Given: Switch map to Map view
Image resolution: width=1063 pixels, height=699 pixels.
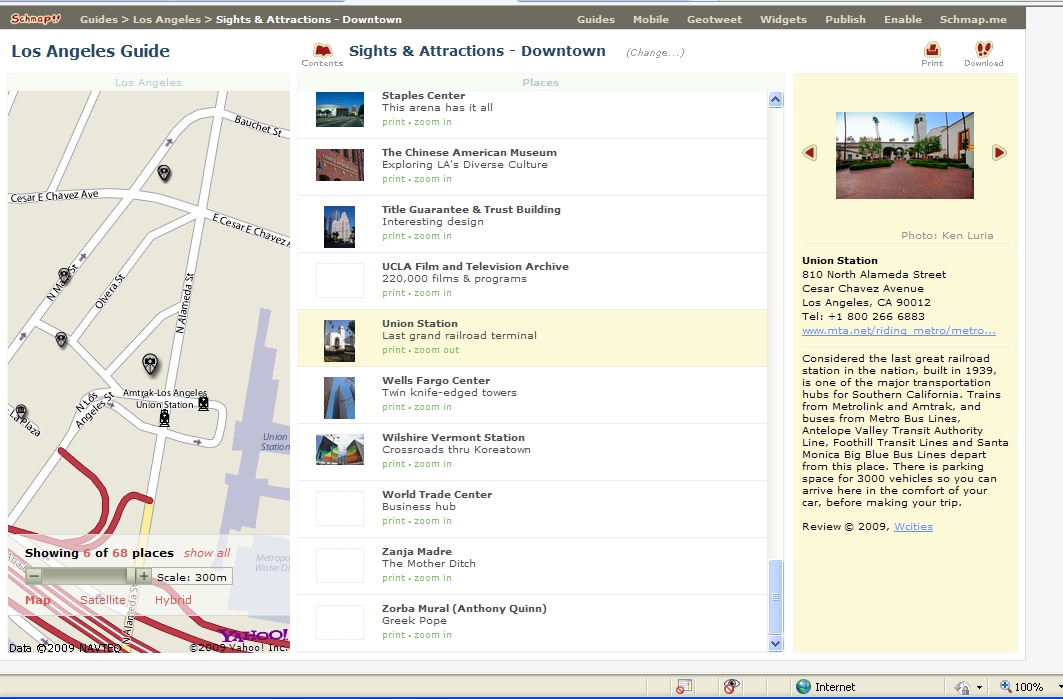Looking at the screenshot, I should pyautogui.click(x=38, y=599).
